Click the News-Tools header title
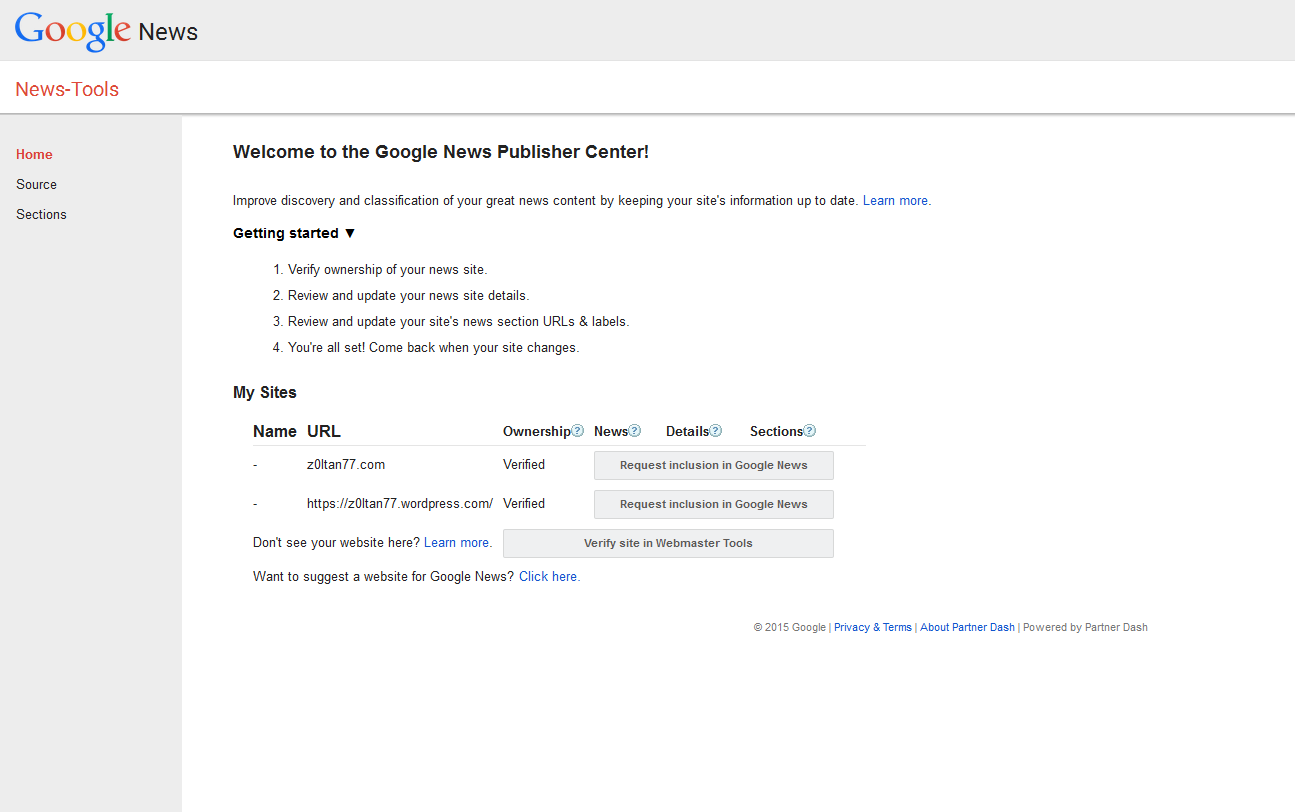The image size is (1295, 812). 67,89
